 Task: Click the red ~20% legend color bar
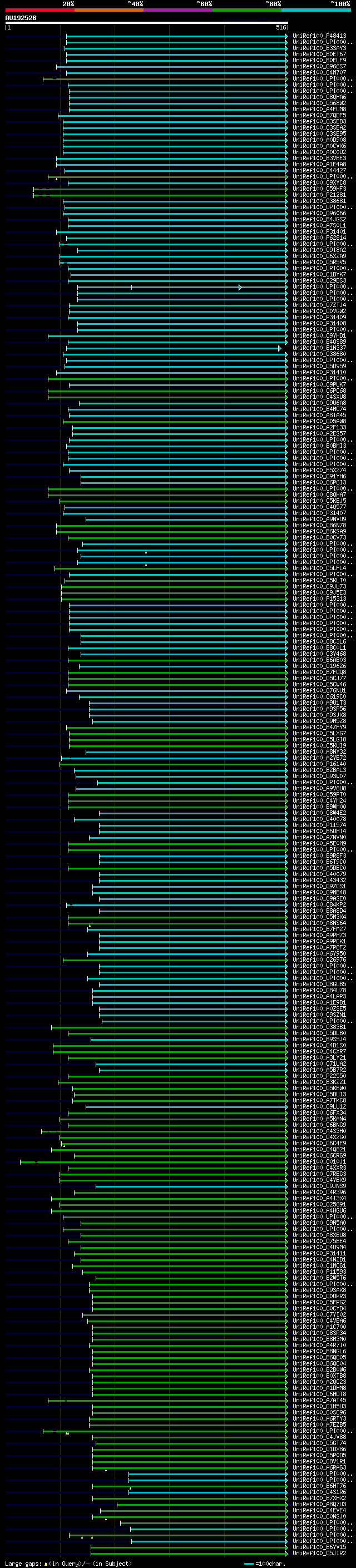(x=39, y=10)
